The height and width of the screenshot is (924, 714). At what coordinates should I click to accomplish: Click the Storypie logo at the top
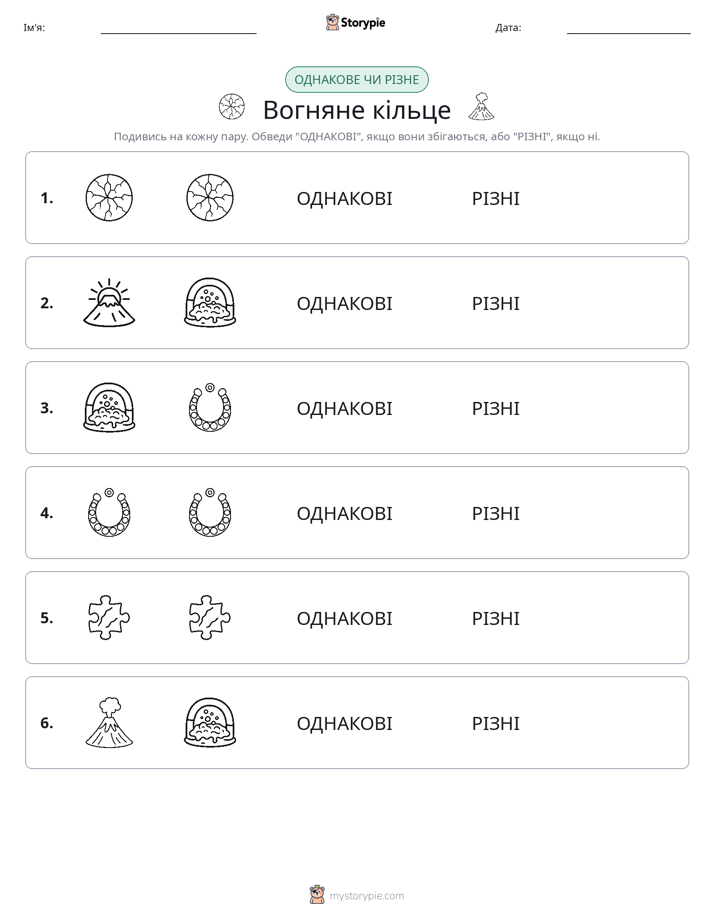355,22
